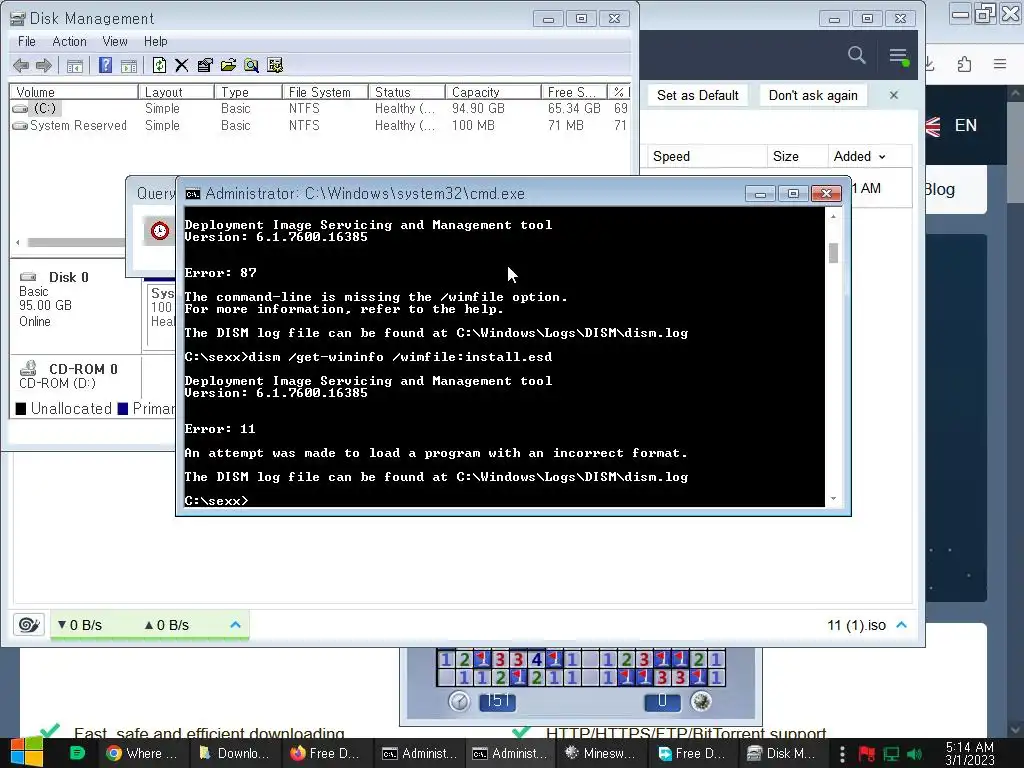
Task: Click the Minesweeper mine counter icon
Action: [x=701, y=701]
